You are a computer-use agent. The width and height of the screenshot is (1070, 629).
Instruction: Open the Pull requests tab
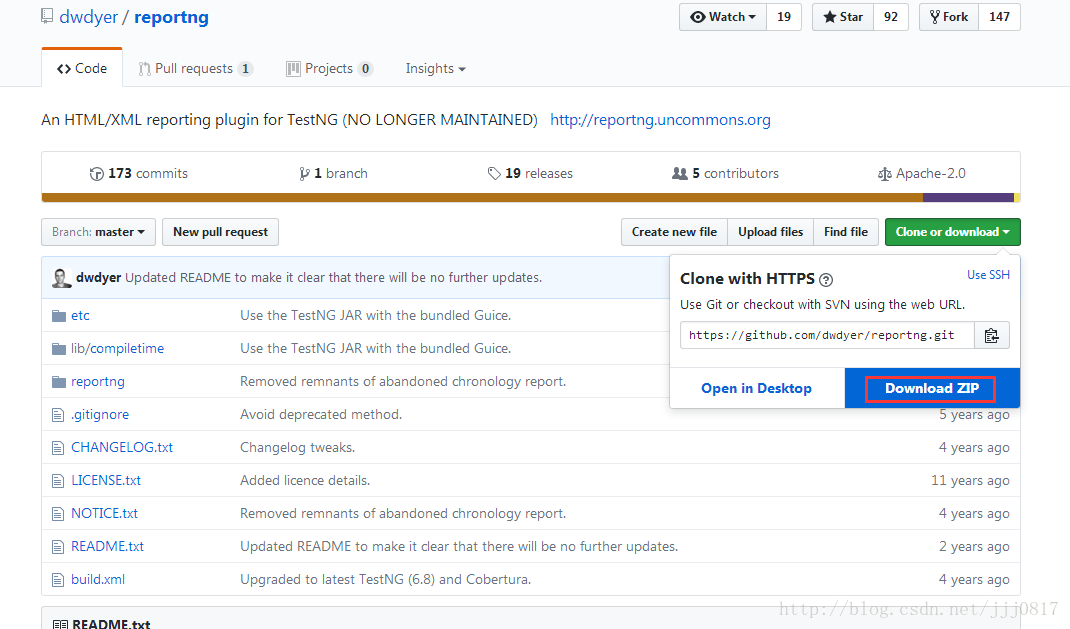[195, 68]
